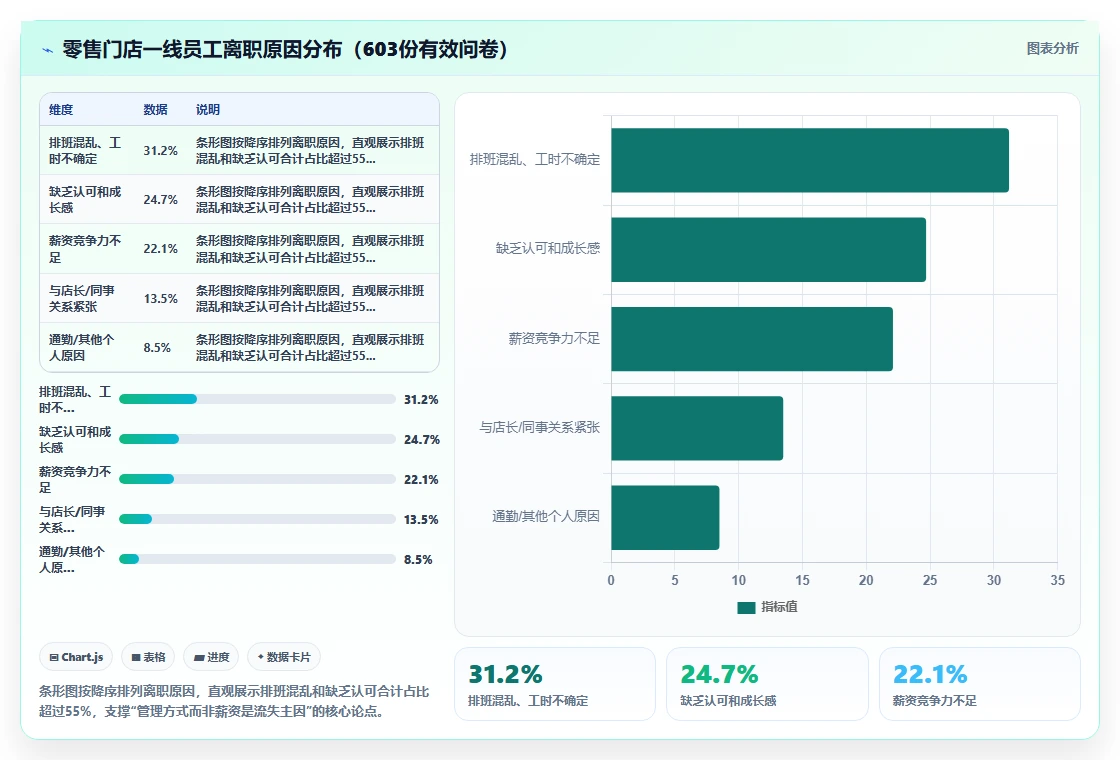Viewport: 1120px width, 760px height.
Task: Click the 通勤/其他个人原因 chart bar
Action: click(665, 517)
